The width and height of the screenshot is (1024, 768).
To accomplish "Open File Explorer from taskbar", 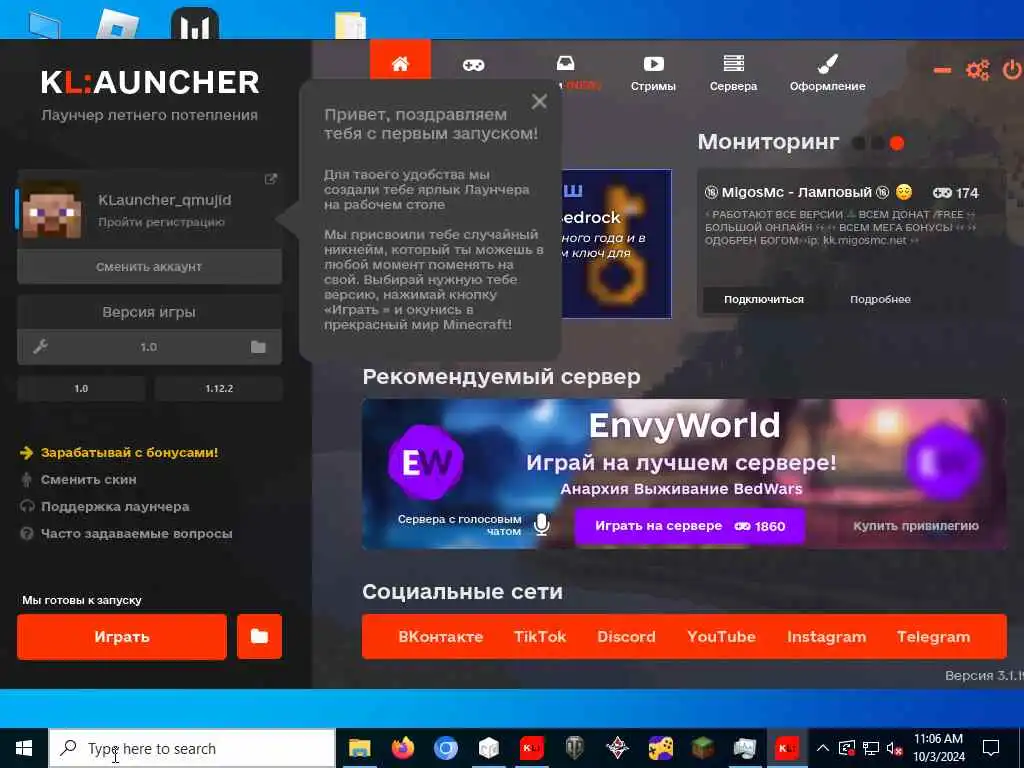I will pyautogui.click(x=359, y=748).
